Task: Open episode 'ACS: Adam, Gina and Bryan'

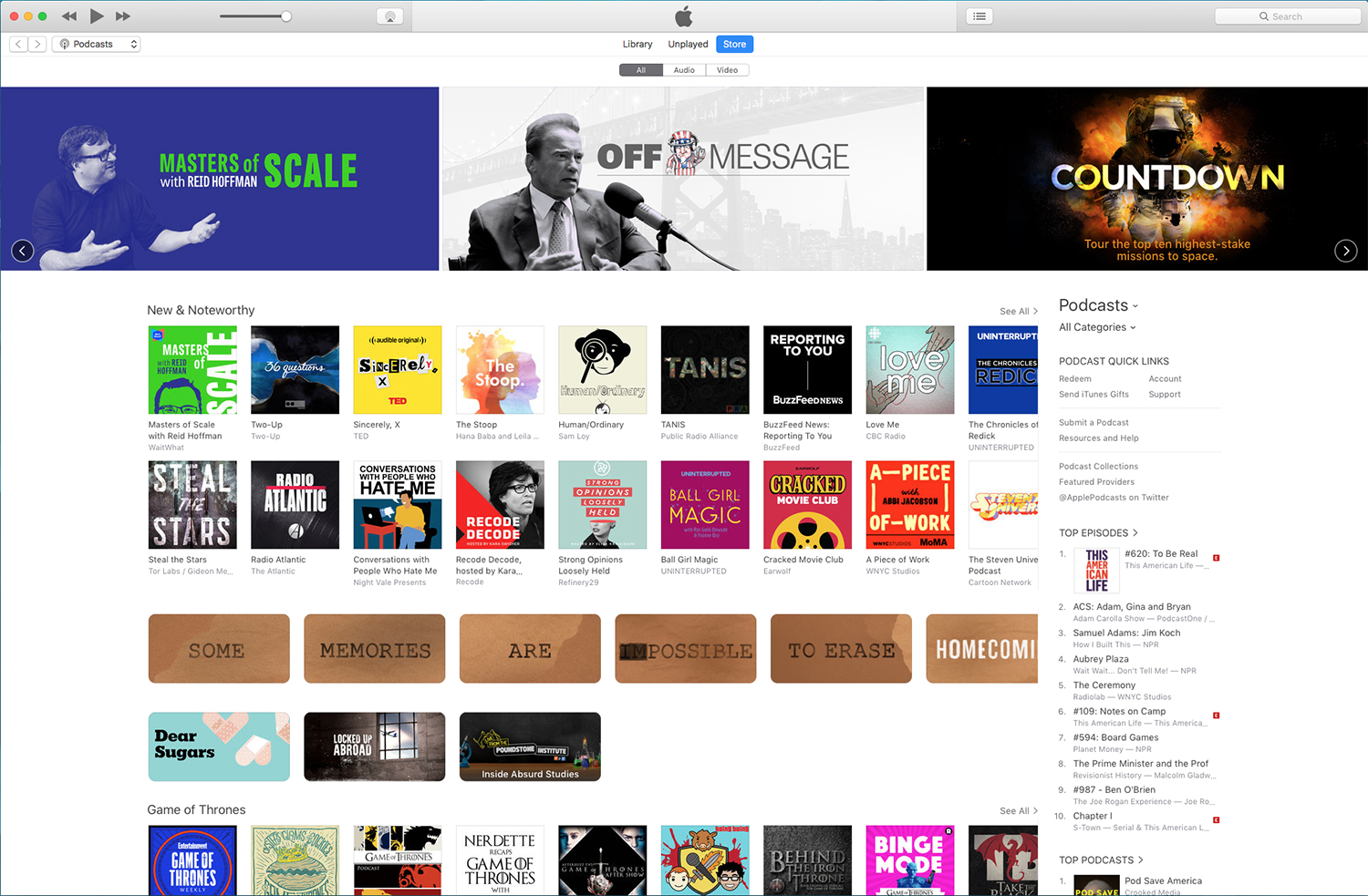Action: tap(1132, 607)
